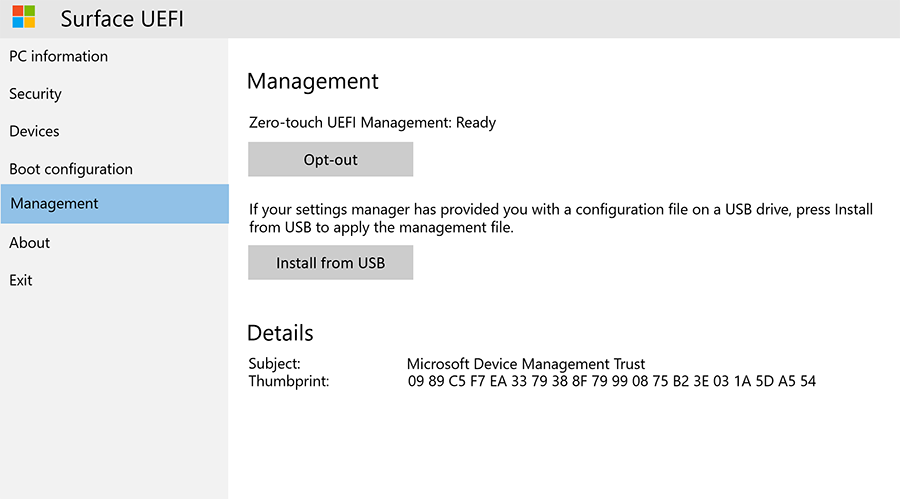Click the Details section heading

click(x=280, y=333)
